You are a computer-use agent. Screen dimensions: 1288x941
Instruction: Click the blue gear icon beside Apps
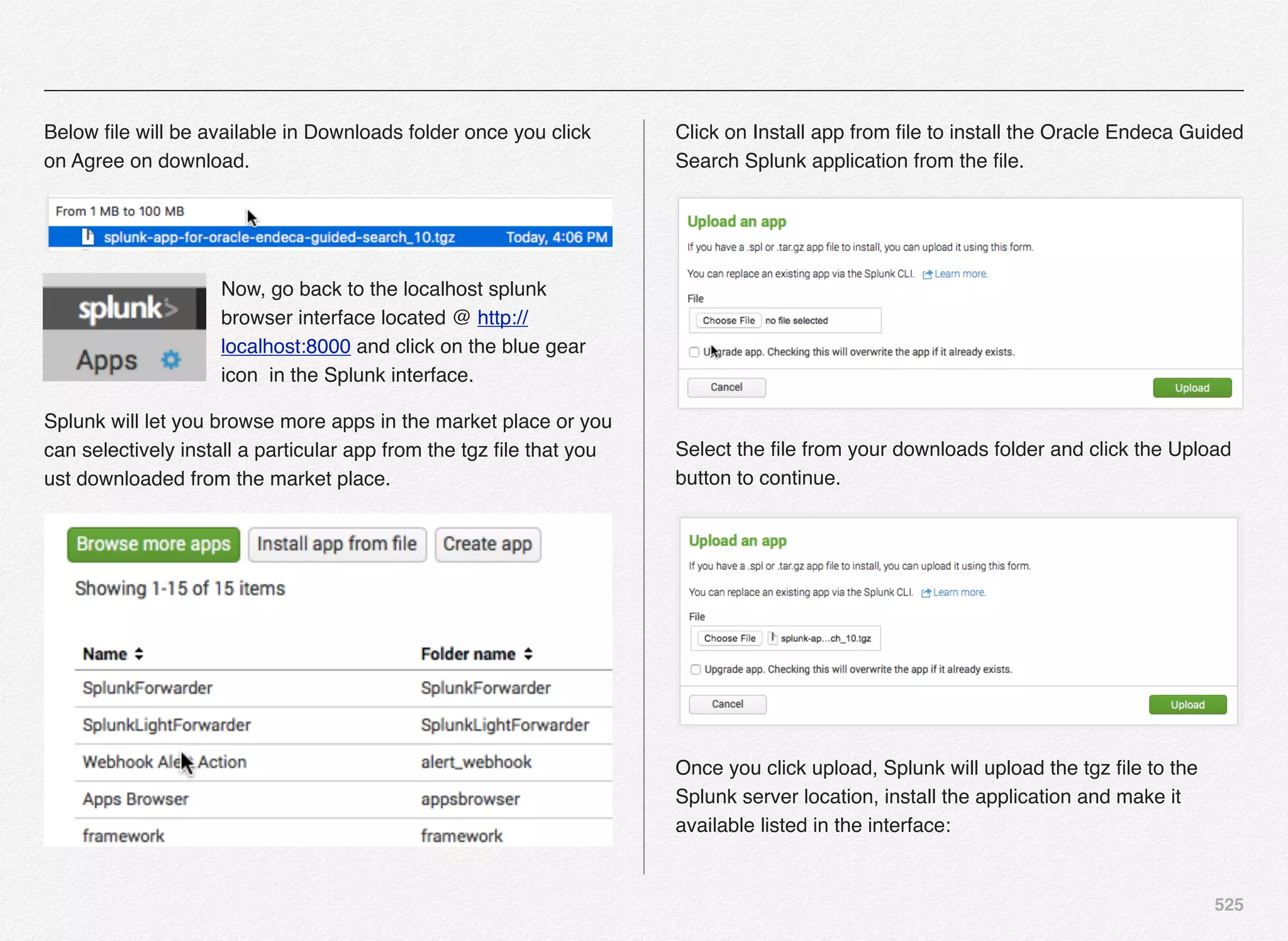point(171,360)
